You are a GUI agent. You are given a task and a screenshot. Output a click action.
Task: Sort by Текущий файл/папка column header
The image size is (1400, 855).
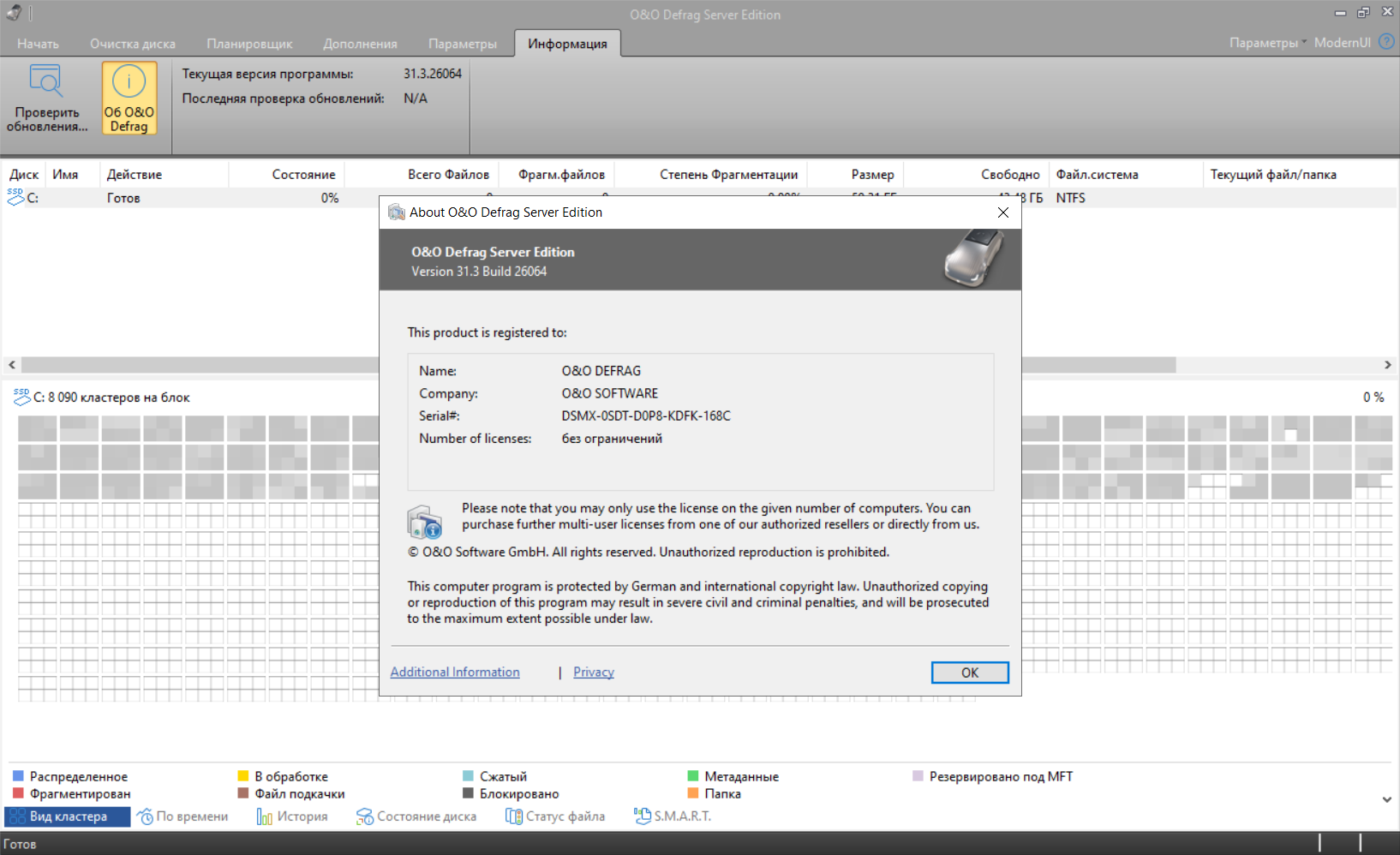point(1300,175)
